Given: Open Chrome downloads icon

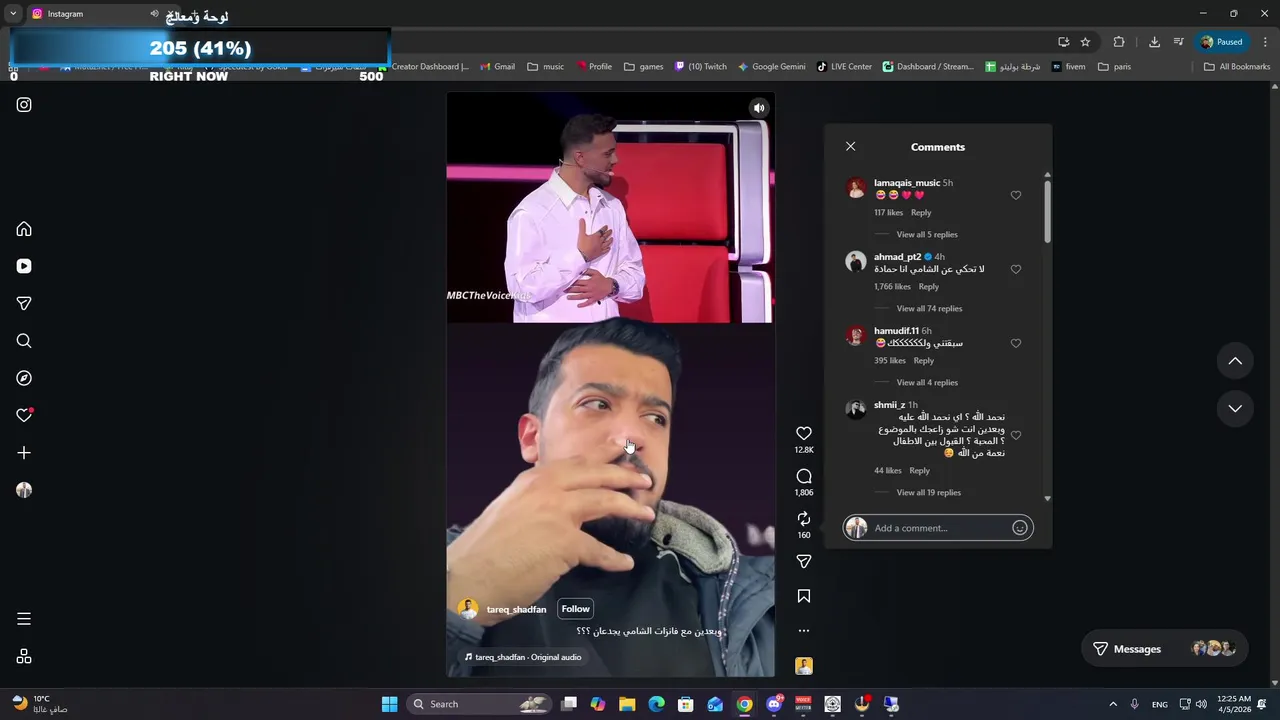Looking at the screenshot, I should 1154,42.
